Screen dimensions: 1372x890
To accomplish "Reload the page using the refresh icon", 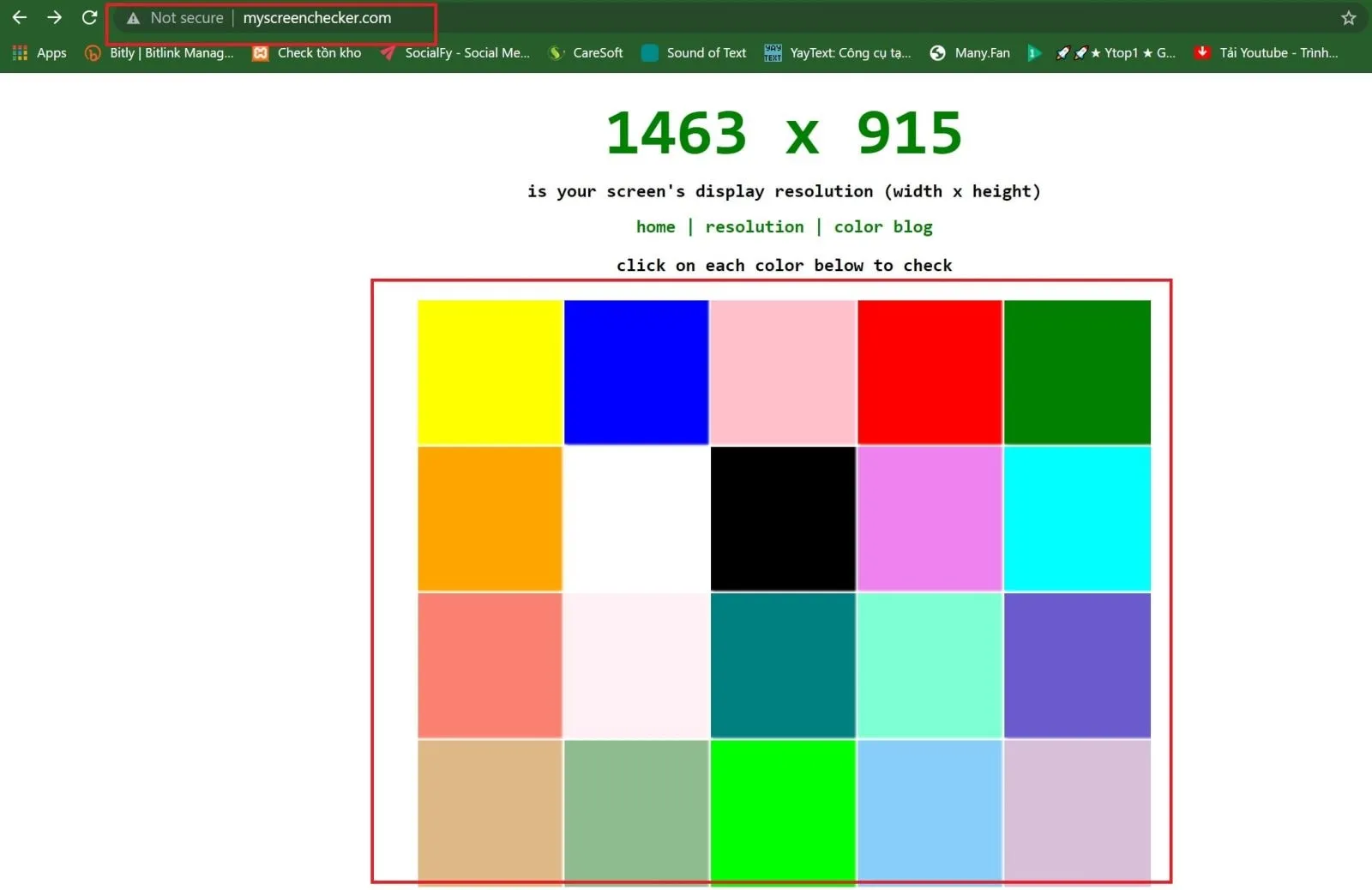I will (x=89, y=17).
